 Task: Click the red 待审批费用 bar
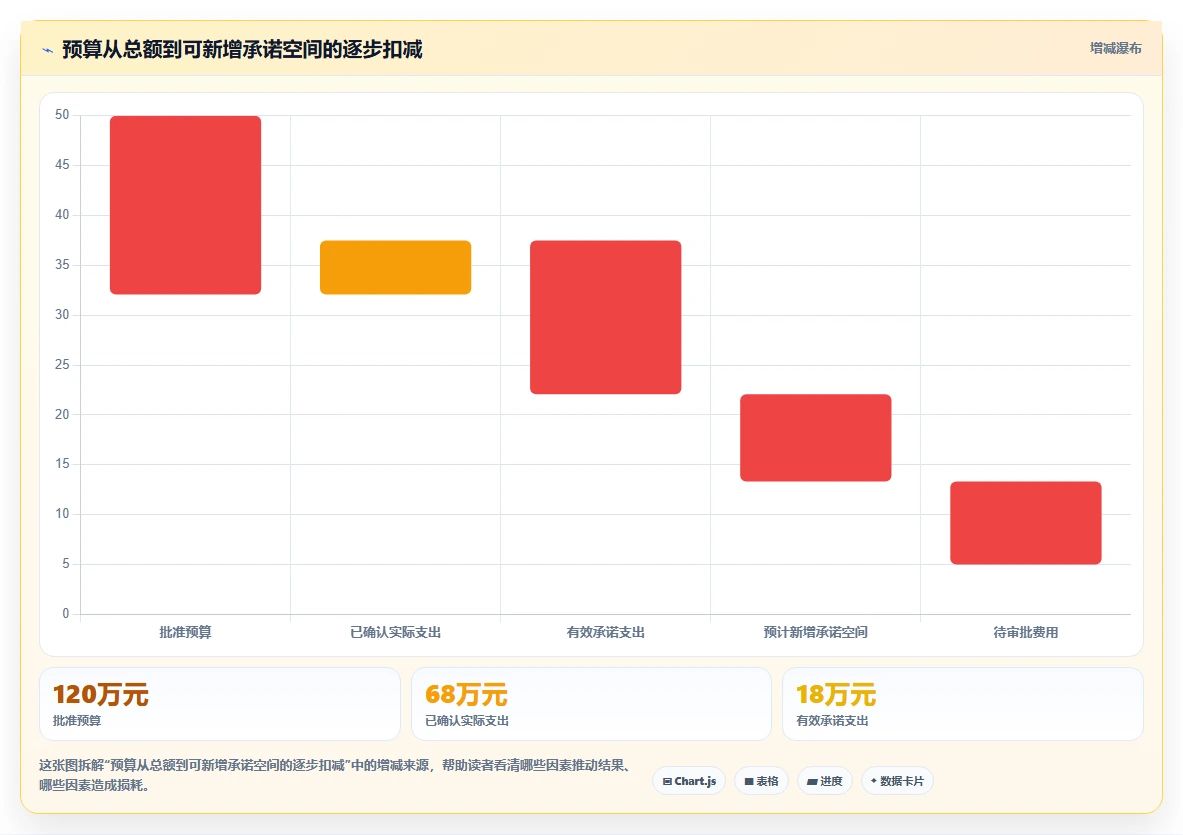tap(1026, 523)
